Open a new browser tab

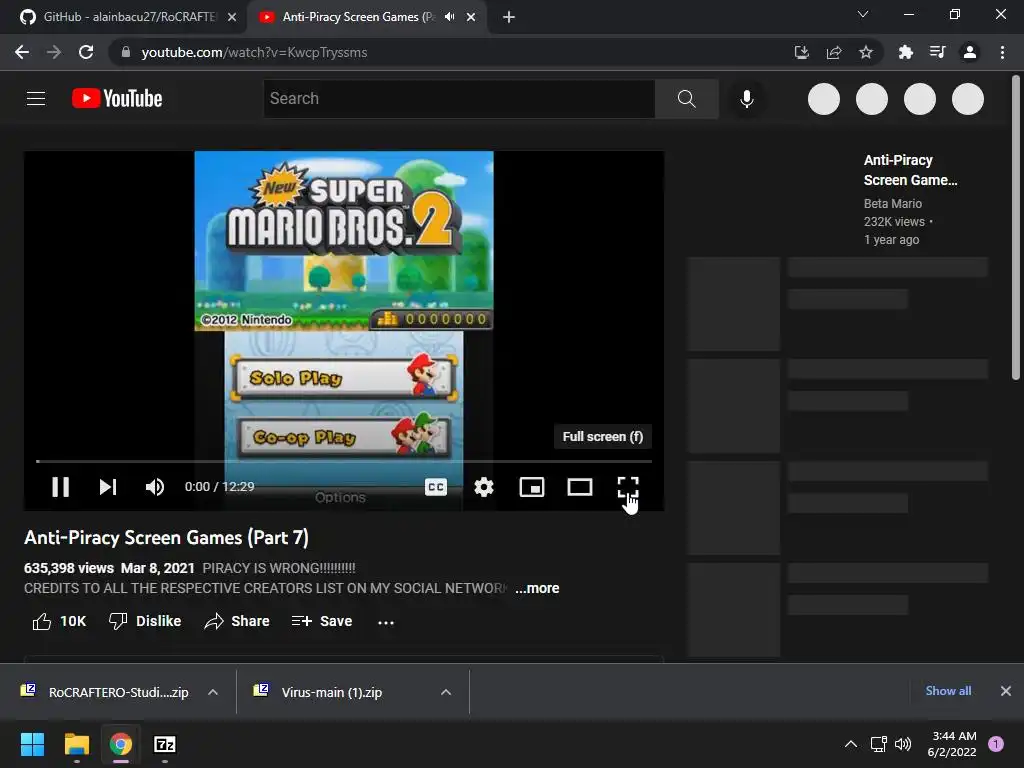pos(509,17)
